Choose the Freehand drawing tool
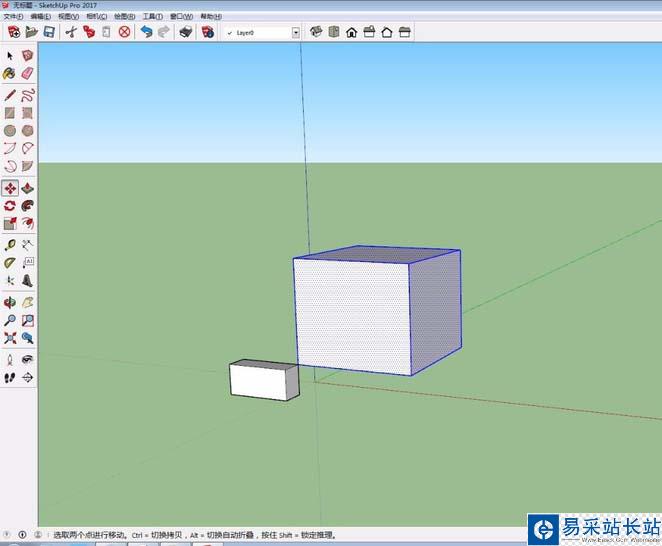 coord(27,95)
